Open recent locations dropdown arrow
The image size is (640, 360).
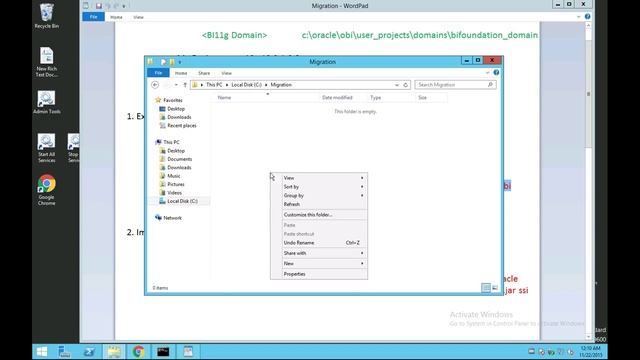pyautogui.click(x=176, y=85)
